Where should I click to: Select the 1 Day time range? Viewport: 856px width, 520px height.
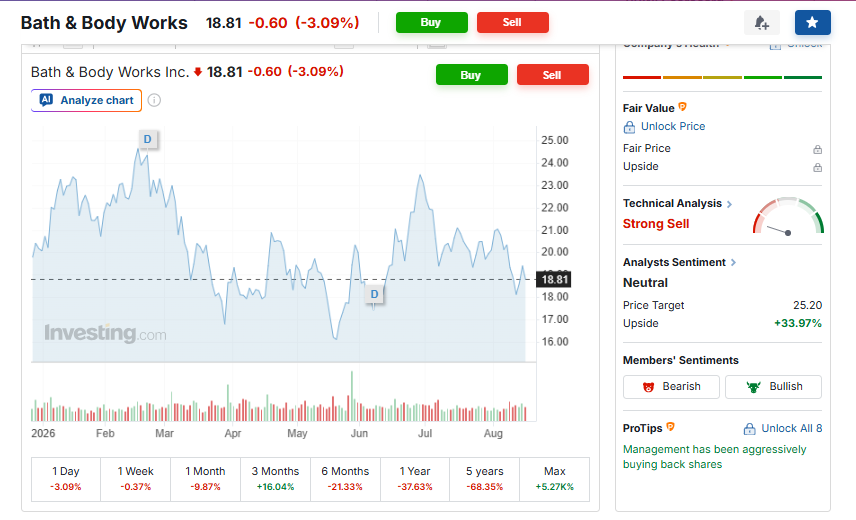(66, 479)
